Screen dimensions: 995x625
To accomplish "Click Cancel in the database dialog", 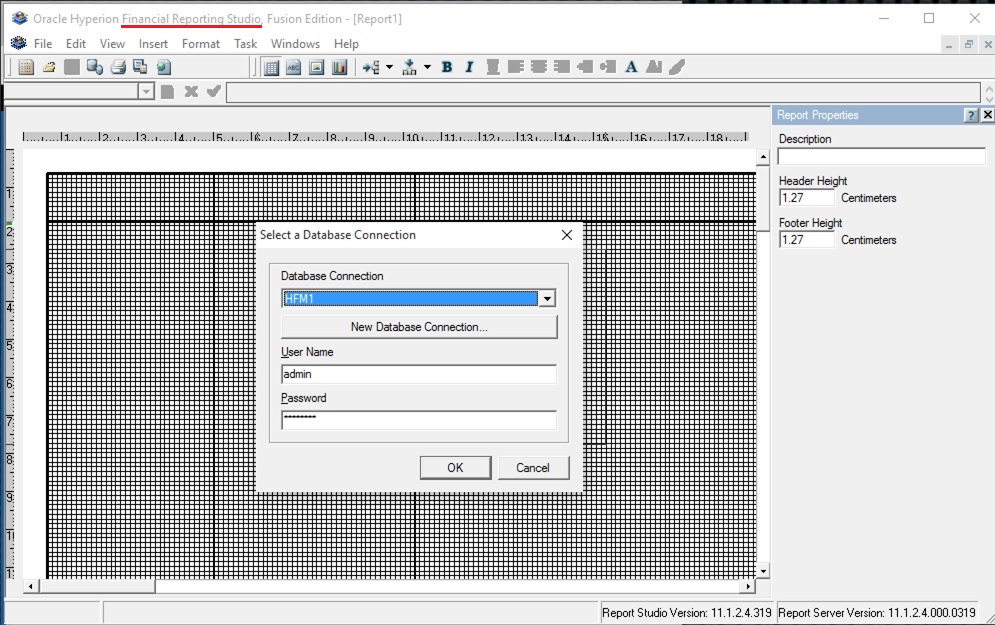I will tap(533, 468).
